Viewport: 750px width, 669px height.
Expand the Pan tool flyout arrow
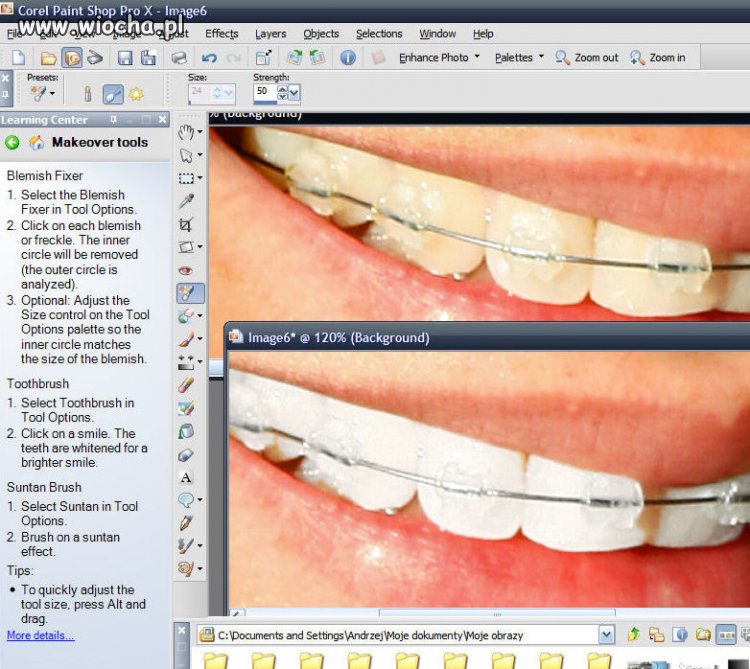pyautogui.click(x=200, y=132)
